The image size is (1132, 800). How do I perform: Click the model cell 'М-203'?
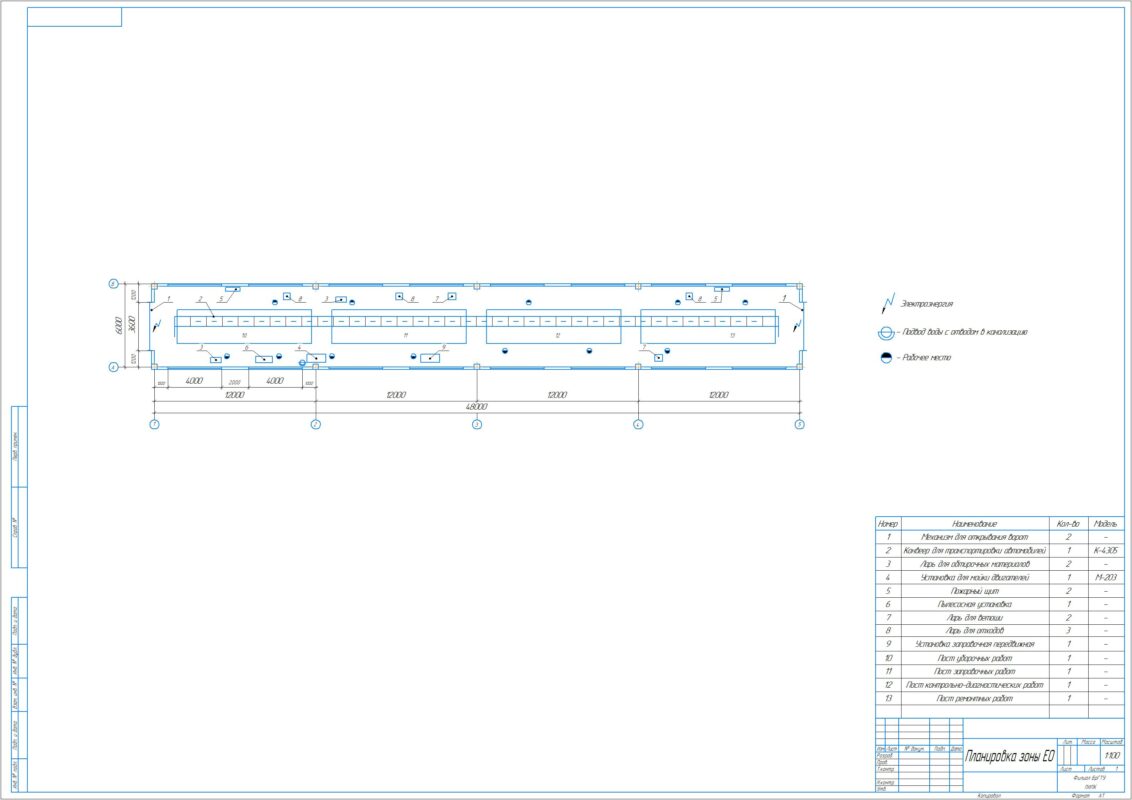click(x=1106, y=578)
